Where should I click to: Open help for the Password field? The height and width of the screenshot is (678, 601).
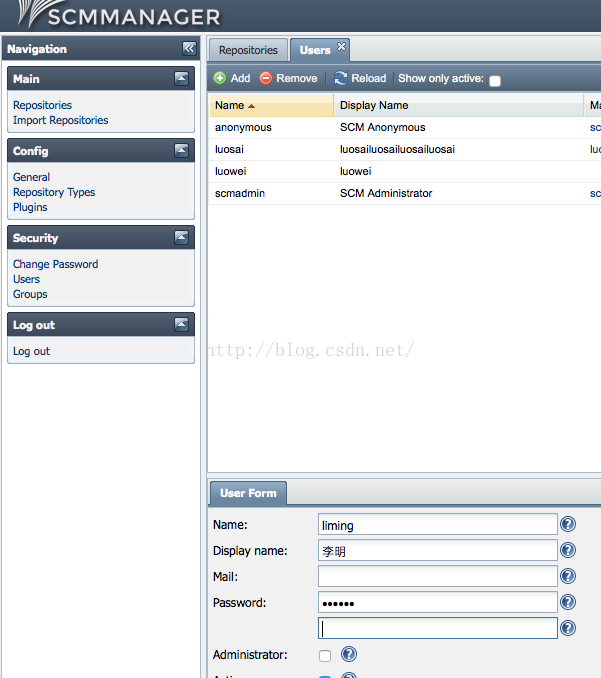click(x=568, y=602)
